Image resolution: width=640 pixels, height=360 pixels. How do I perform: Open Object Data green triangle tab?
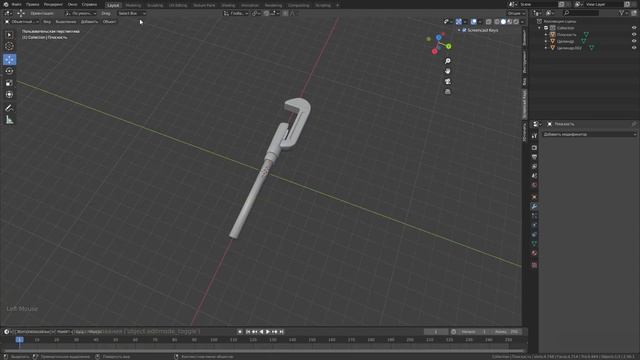tap(534, 244)
